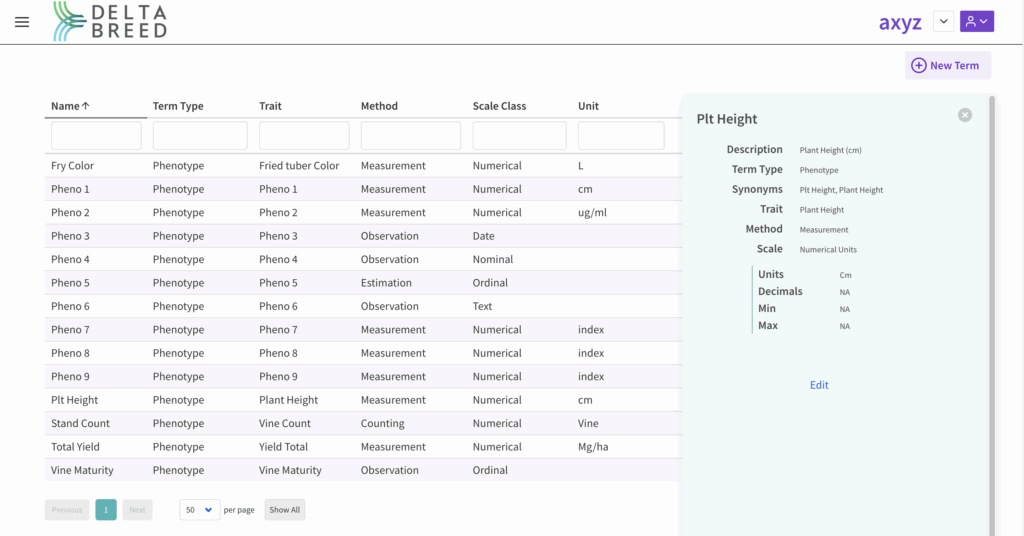Click the Name filter input field
This screenshot has width=1024, height=536.
(96, 136)
